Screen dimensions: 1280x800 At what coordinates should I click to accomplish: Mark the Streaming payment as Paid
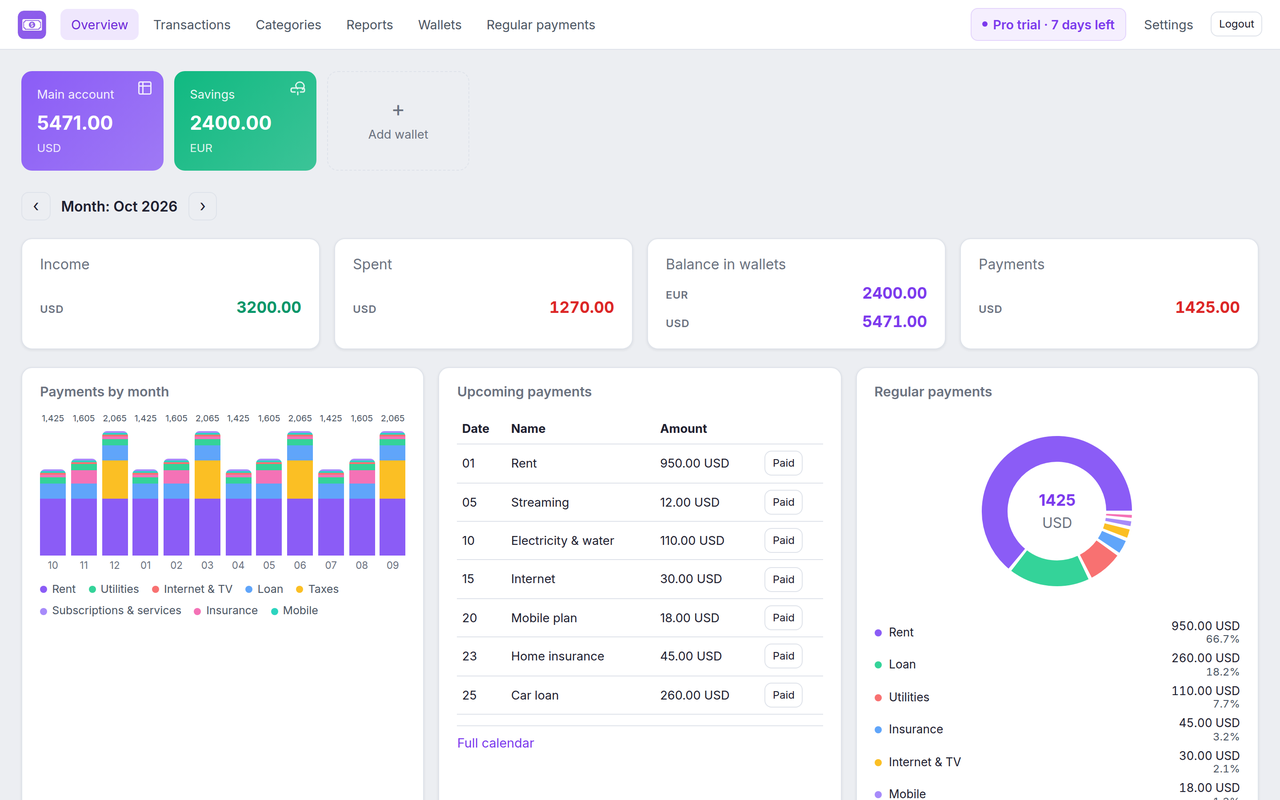783,502
